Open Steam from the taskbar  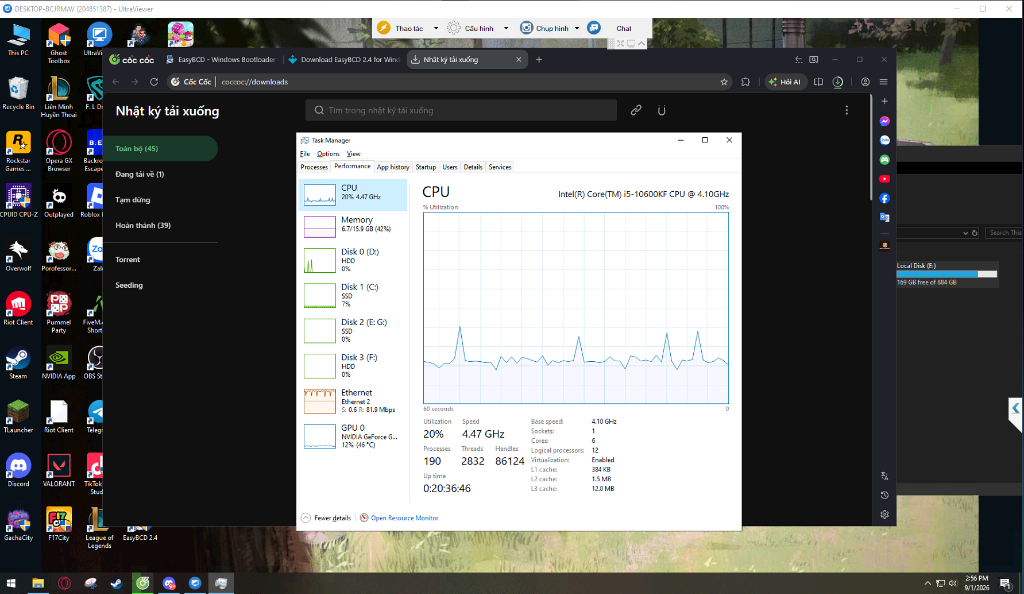coord(116,583)
